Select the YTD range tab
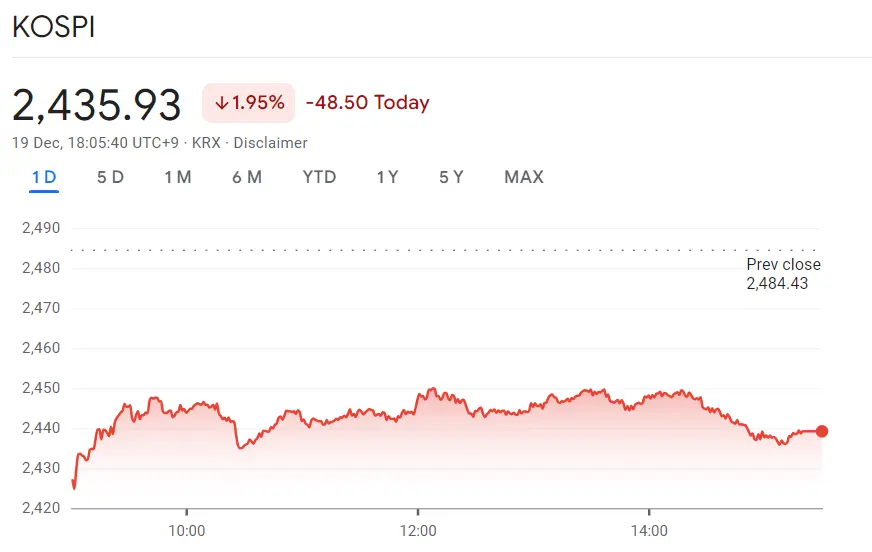This screenshot has height=552, width=872. [x=319, y=177]
